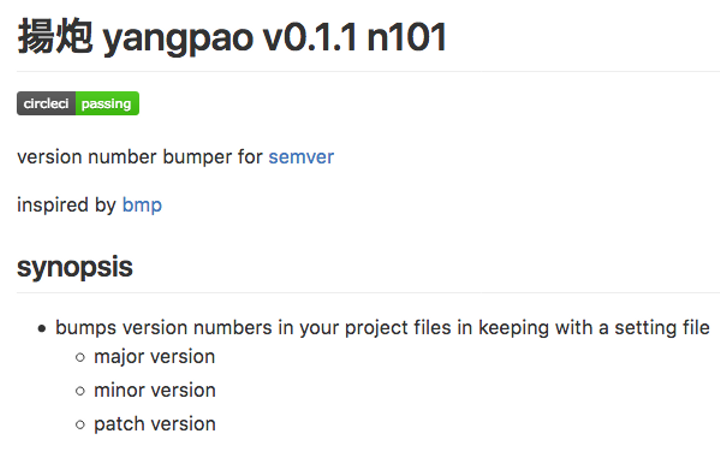This screenshot has height=451, width=720.
Task: Select the 'patch version' list item
Action: tap(154, 424)
